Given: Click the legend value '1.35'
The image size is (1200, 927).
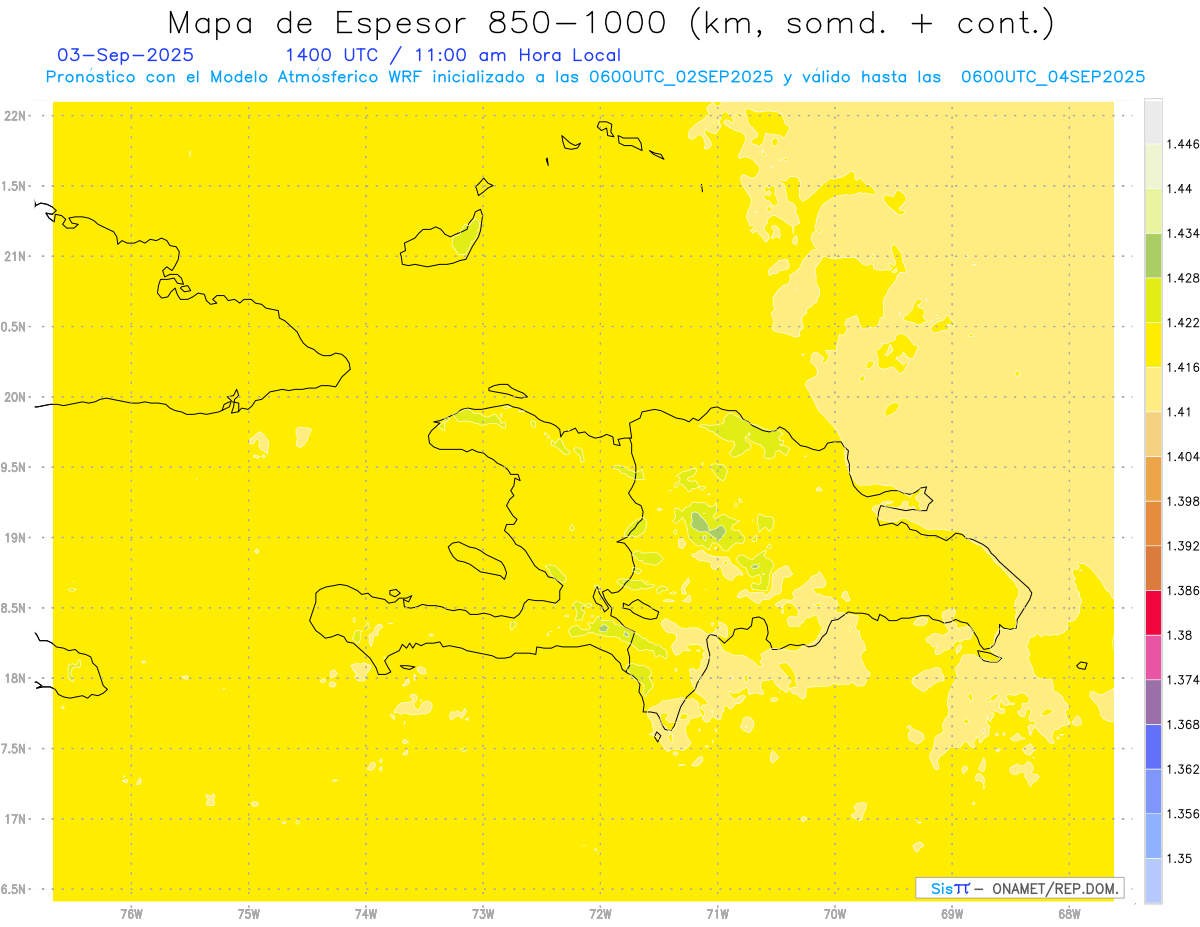Looking at the screenshot, I should tap(1180, 858).
